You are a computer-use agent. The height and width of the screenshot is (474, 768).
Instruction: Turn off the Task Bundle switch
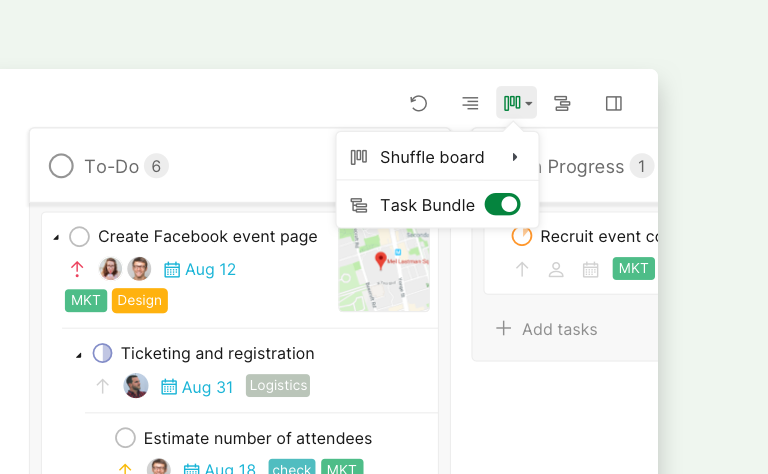[503, 205]
